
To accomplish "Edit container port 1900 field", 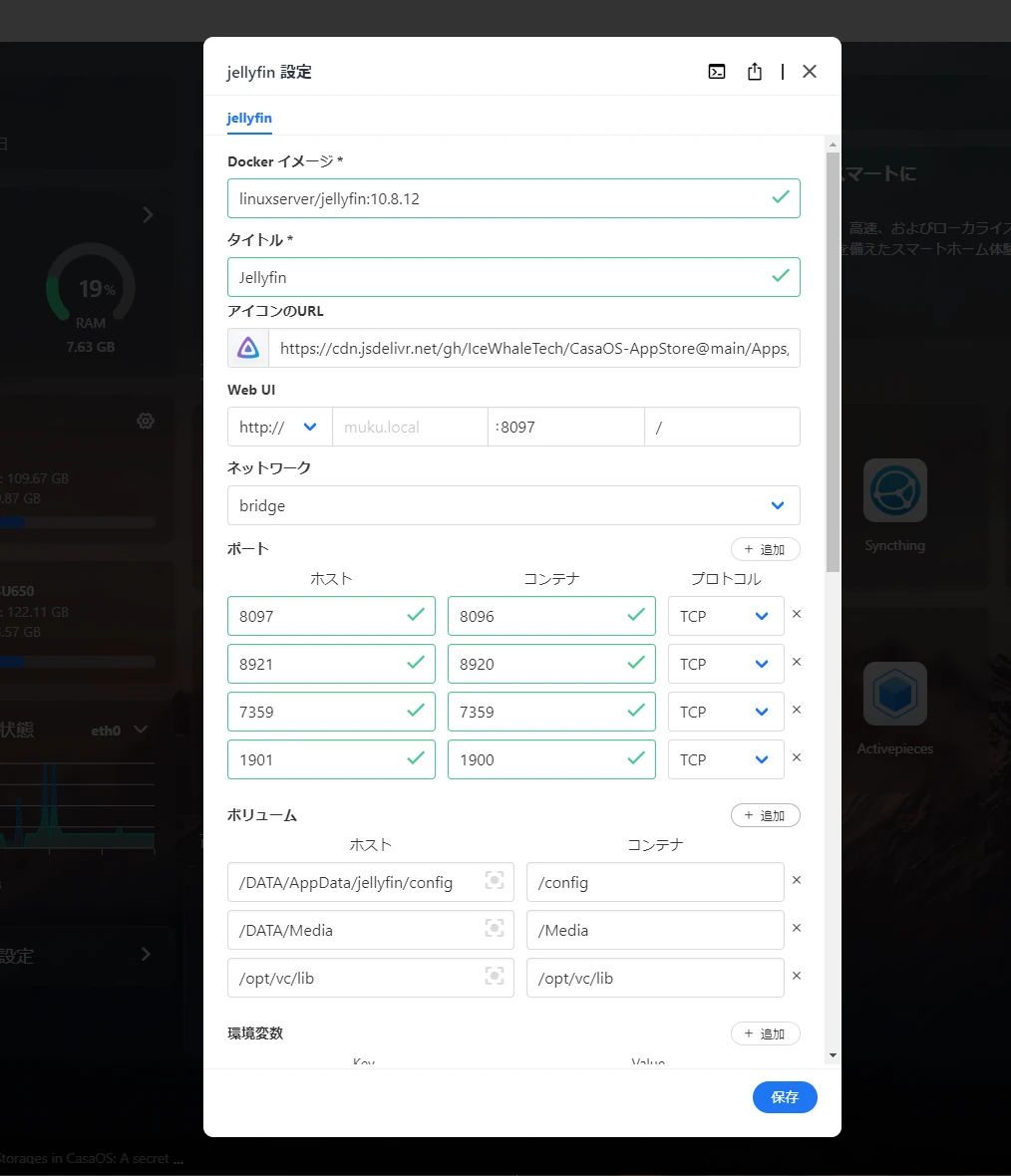I will [x=551, y=759].
